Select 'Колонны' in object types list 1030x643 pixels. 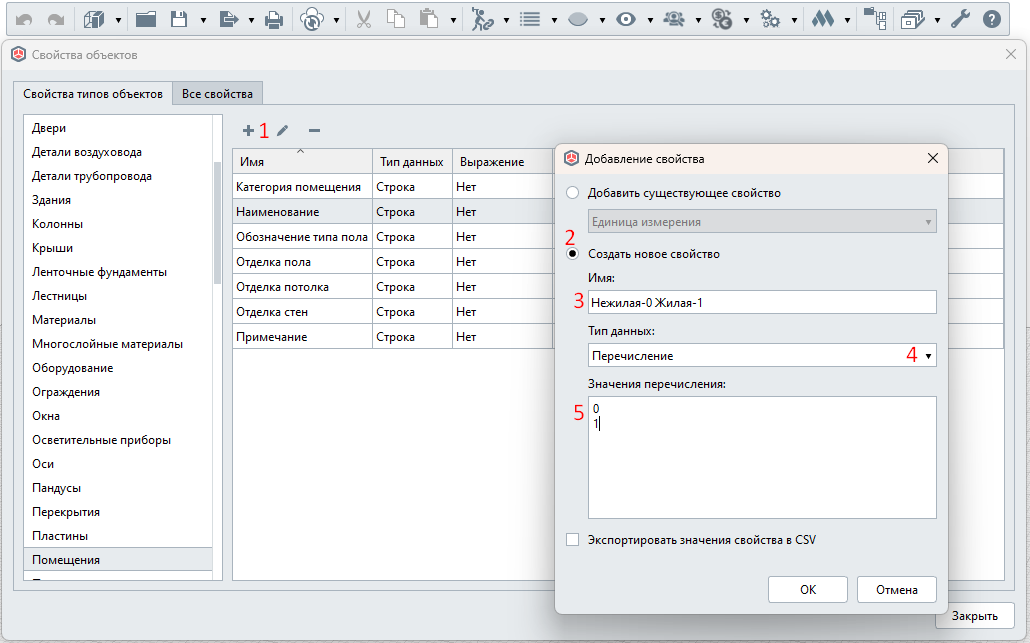pyautogui.click(x=118, y=224)
